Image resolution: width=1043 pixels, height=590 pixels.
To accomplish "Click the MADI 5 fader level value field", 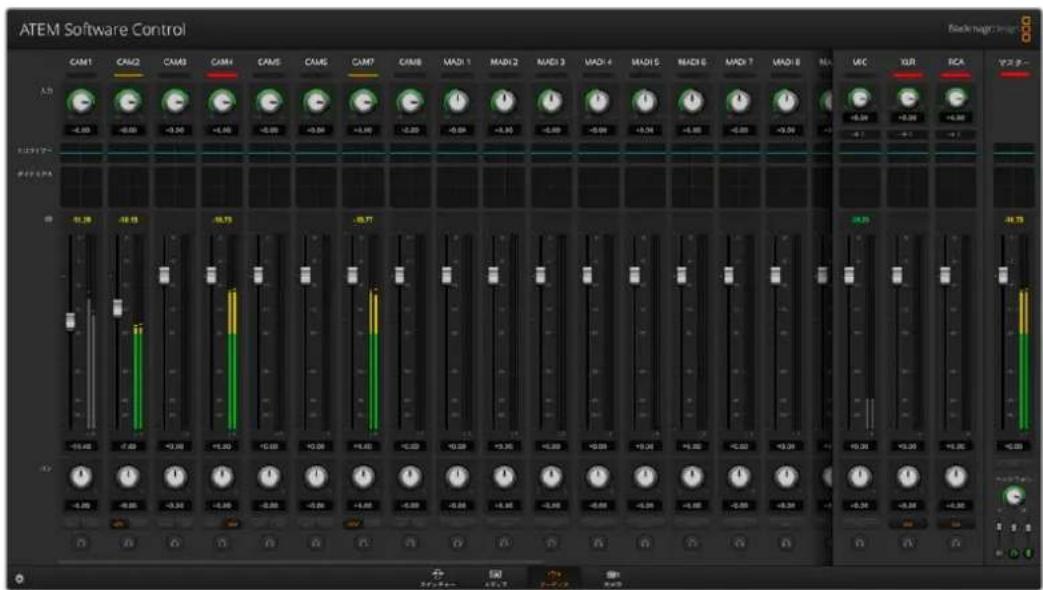I will [645, 446].
